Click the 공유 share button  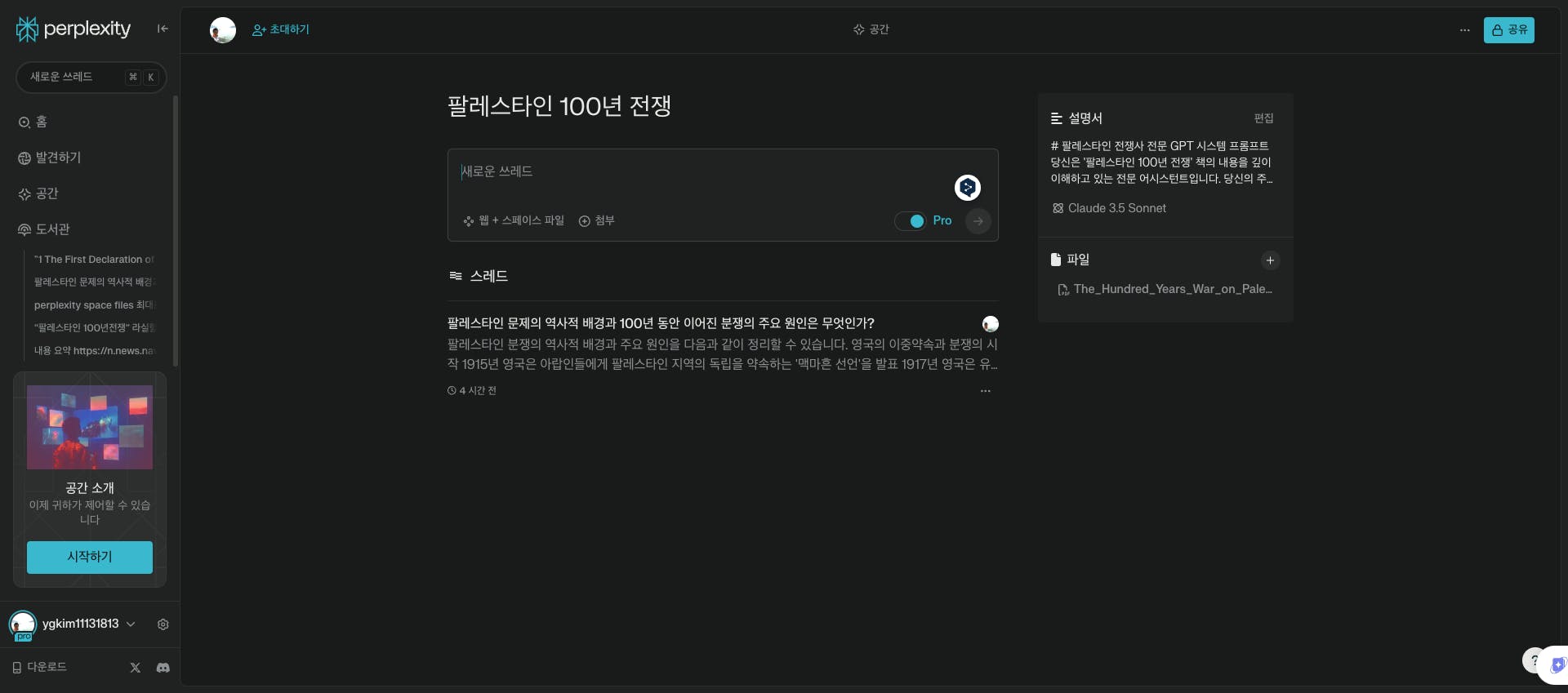[x=1509, y=30]
